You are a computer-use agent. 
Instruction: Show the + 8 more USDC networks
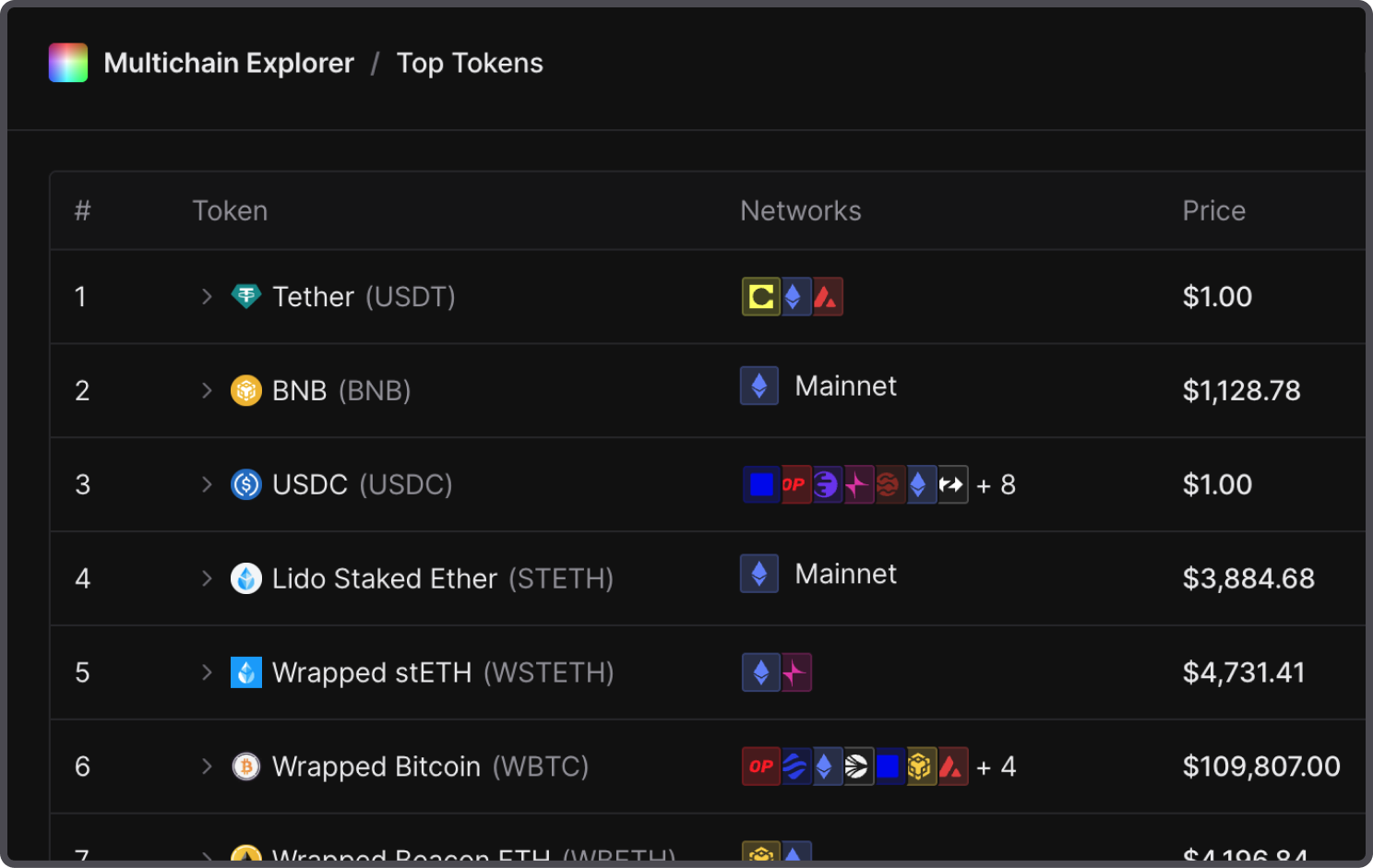[x=996, y=485]
